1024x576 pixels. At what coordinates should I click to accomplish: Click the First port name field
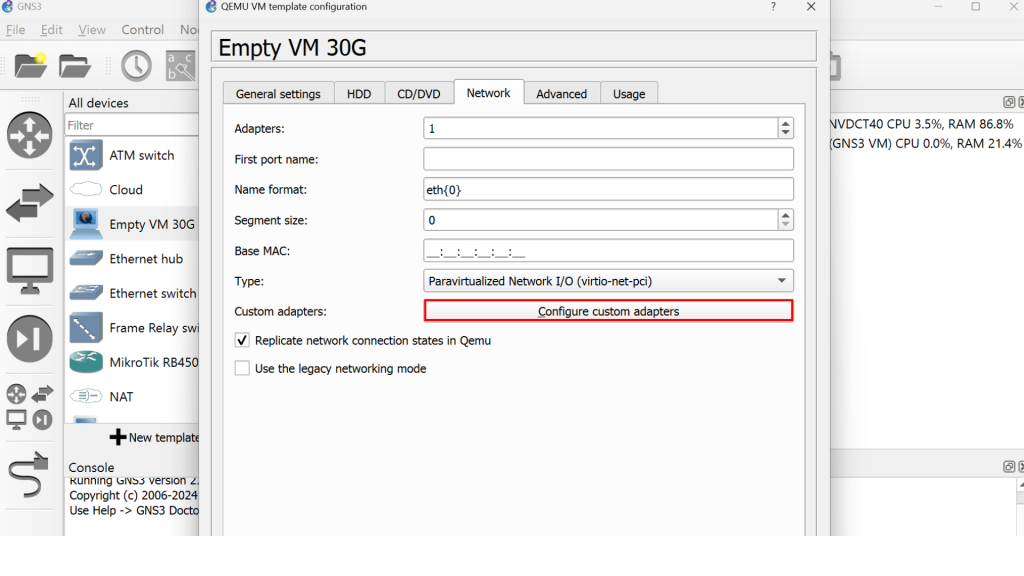[608, 159]
